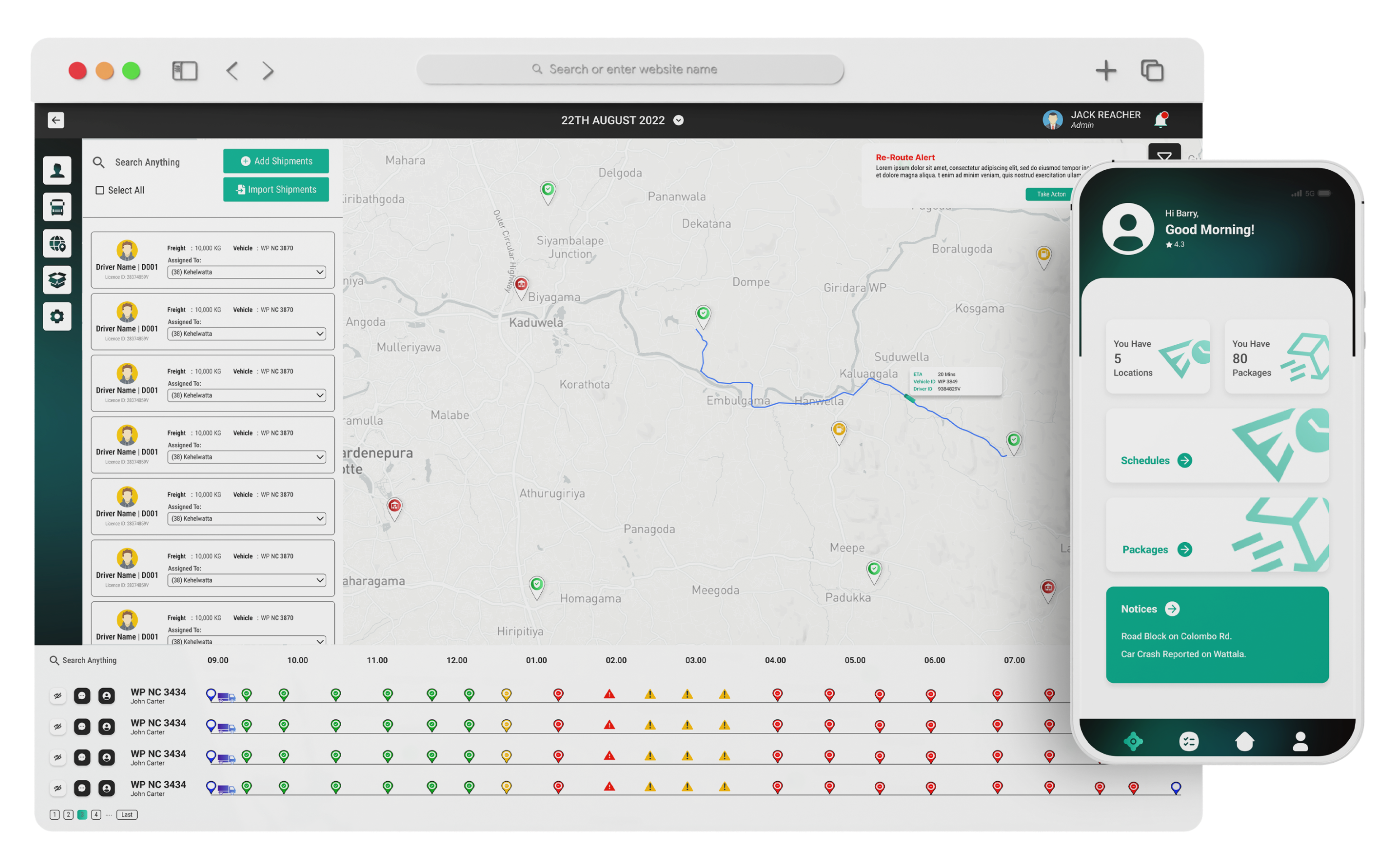
Task: Check the Select All checkbox
Action: [100, 189]
